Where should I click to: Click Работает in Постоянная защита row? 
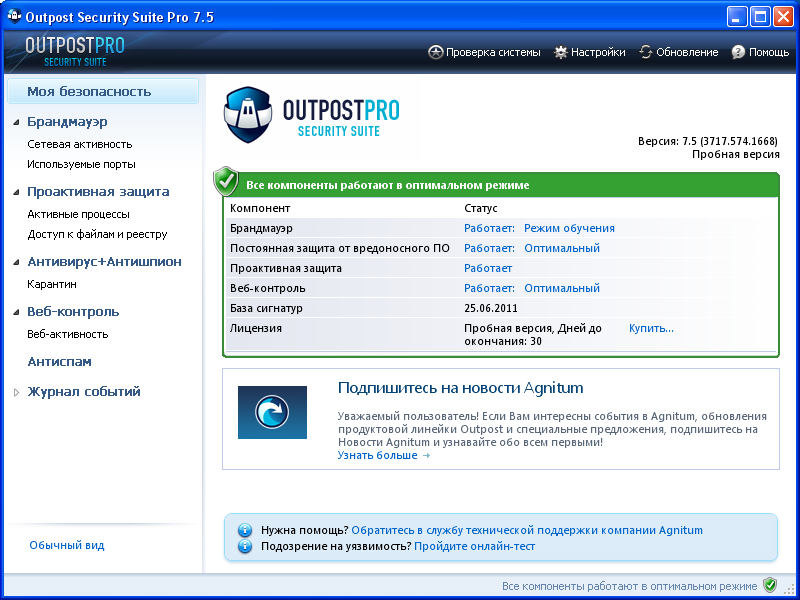pos(489,248)
